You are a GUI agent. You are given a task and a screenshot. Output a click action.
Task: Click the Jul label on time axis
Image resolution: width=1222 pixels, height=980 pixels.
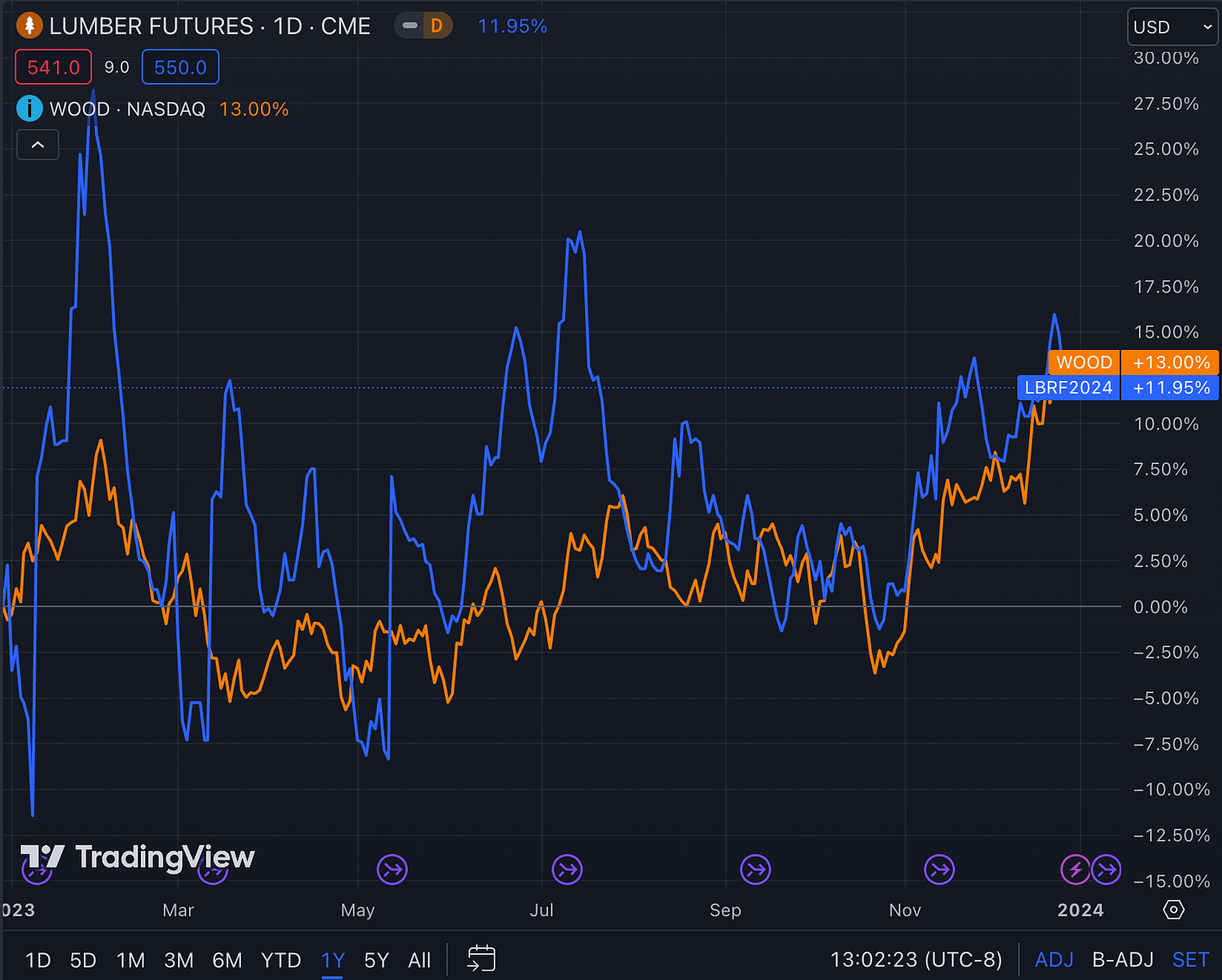point(541,910)
